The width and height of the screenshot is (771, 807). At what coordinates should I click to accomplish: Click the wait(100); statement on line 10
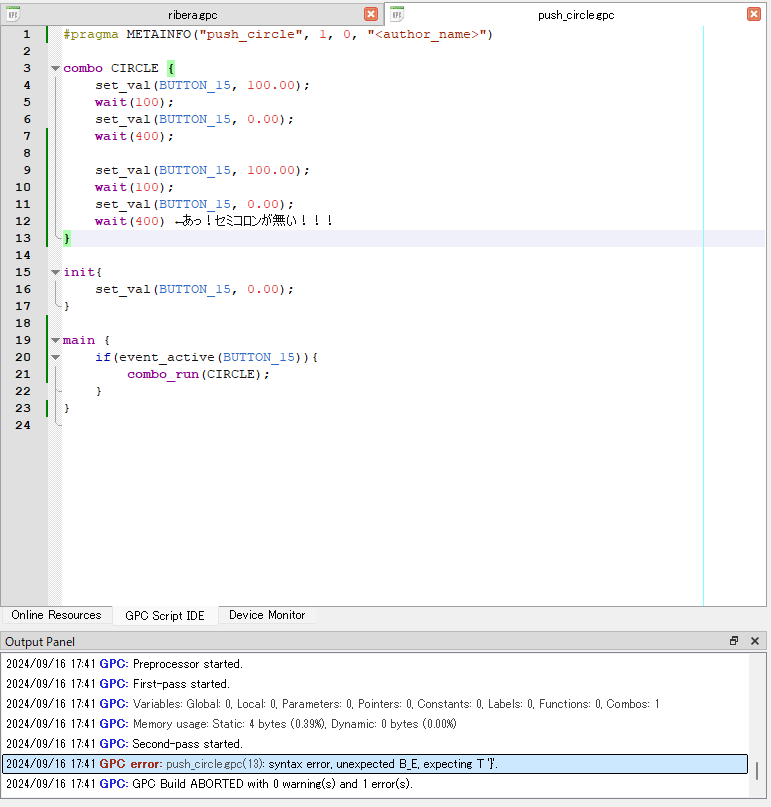coord(134,187)
